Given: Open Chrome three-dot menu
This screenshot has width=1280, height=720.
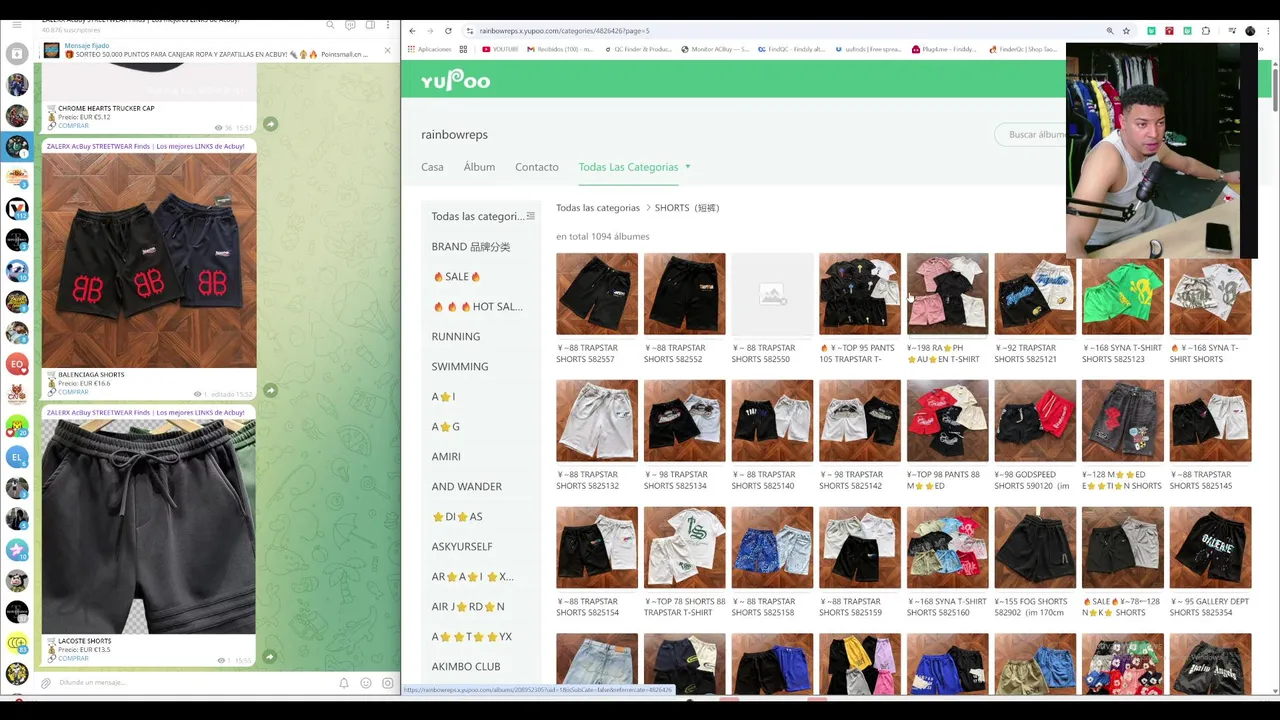Looking at the screenshot, I should [1268, 31].
